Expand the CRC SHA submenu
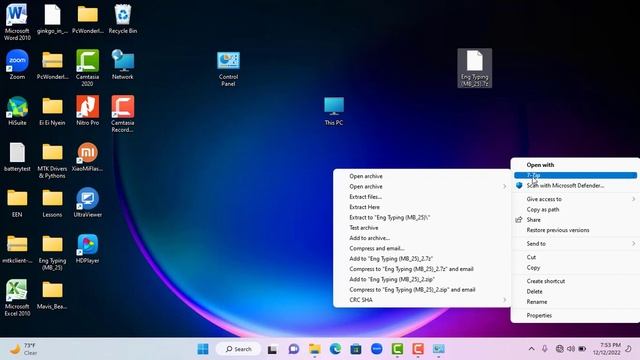Viewport: 640px width, 360px height. coord(422,300)
